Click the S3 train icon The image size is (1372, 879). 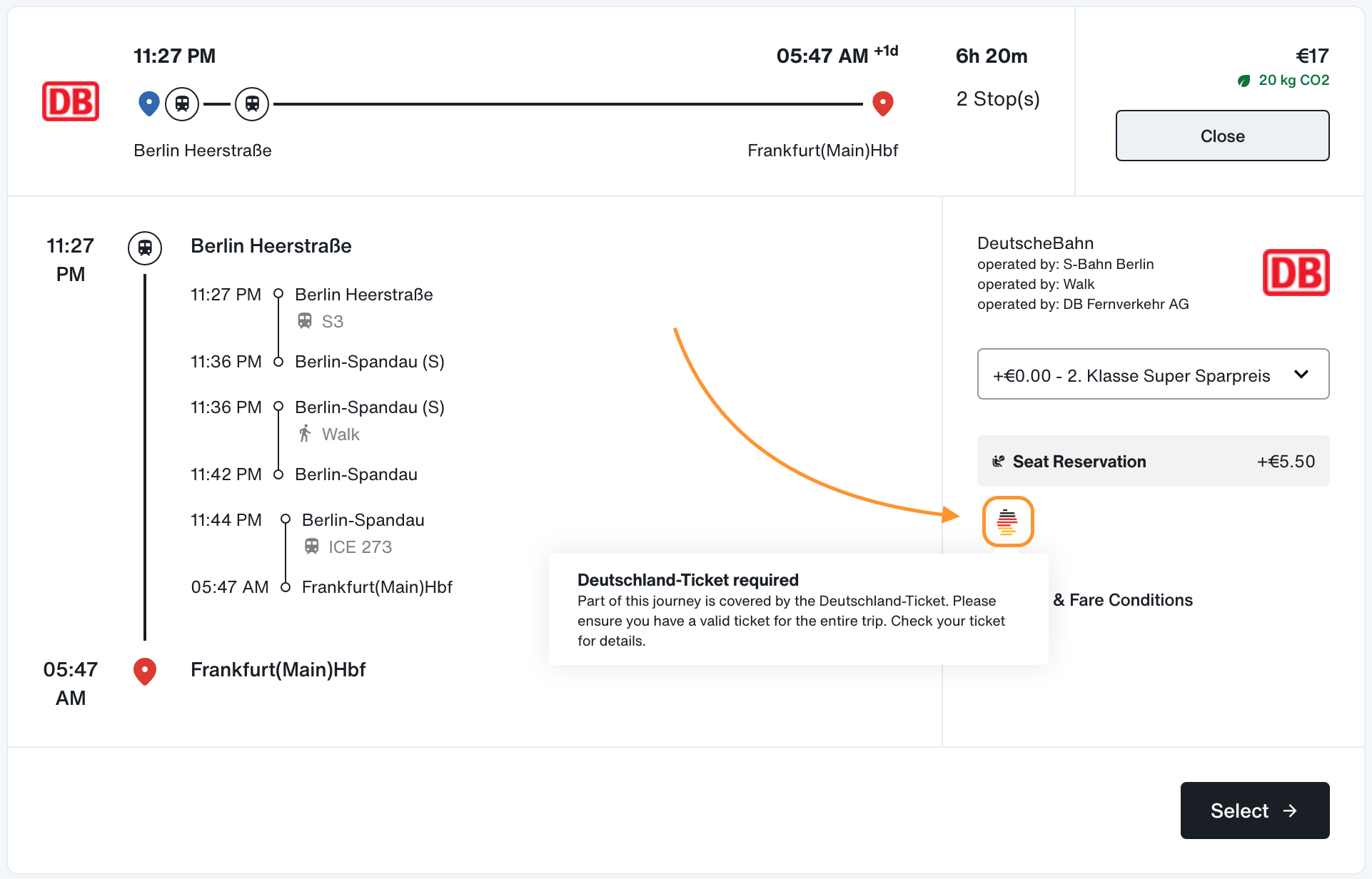tap(305, 321)
